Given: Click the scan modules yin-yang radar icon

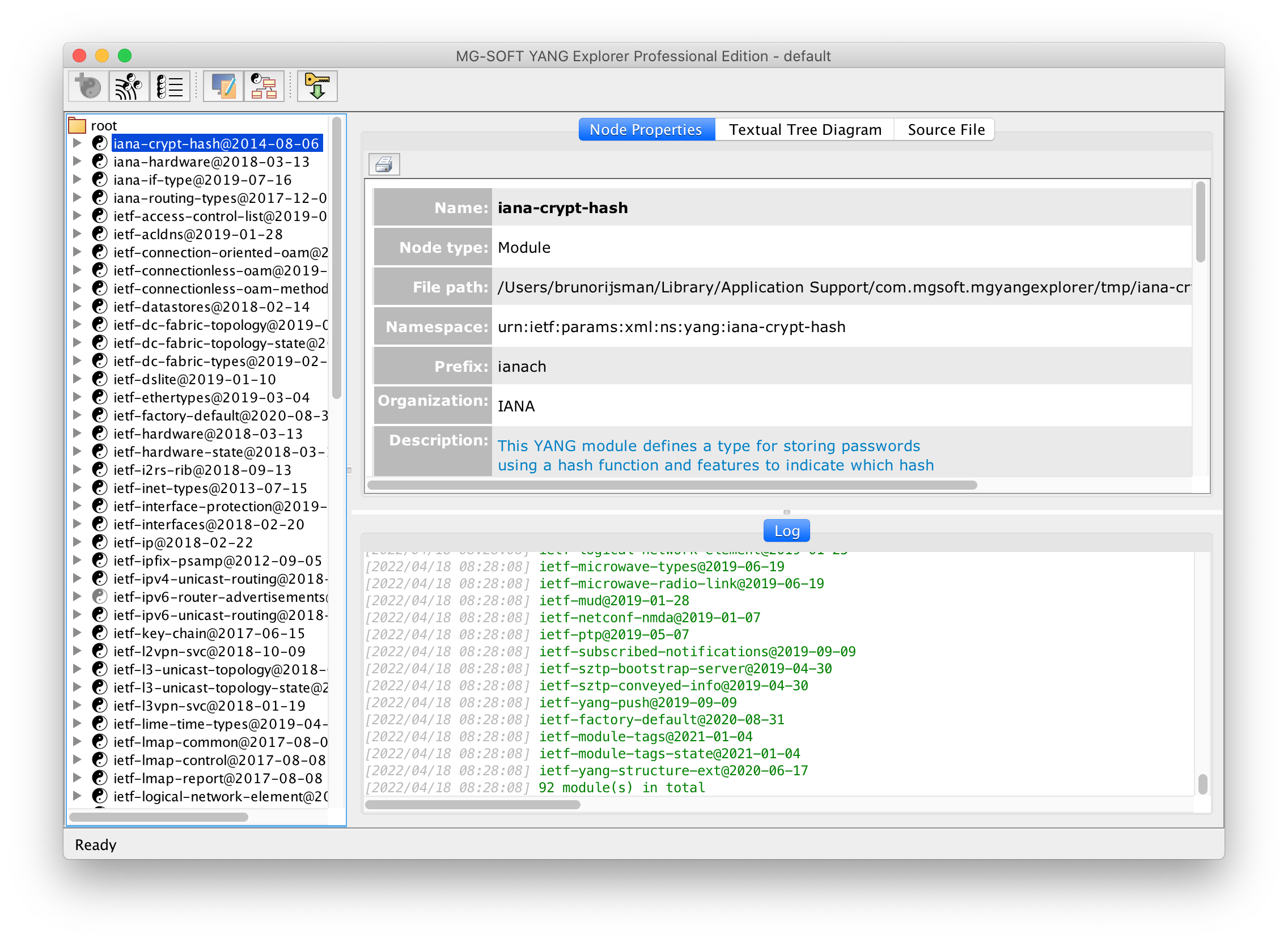Looking at the screenshot, I should pos(129,87).
